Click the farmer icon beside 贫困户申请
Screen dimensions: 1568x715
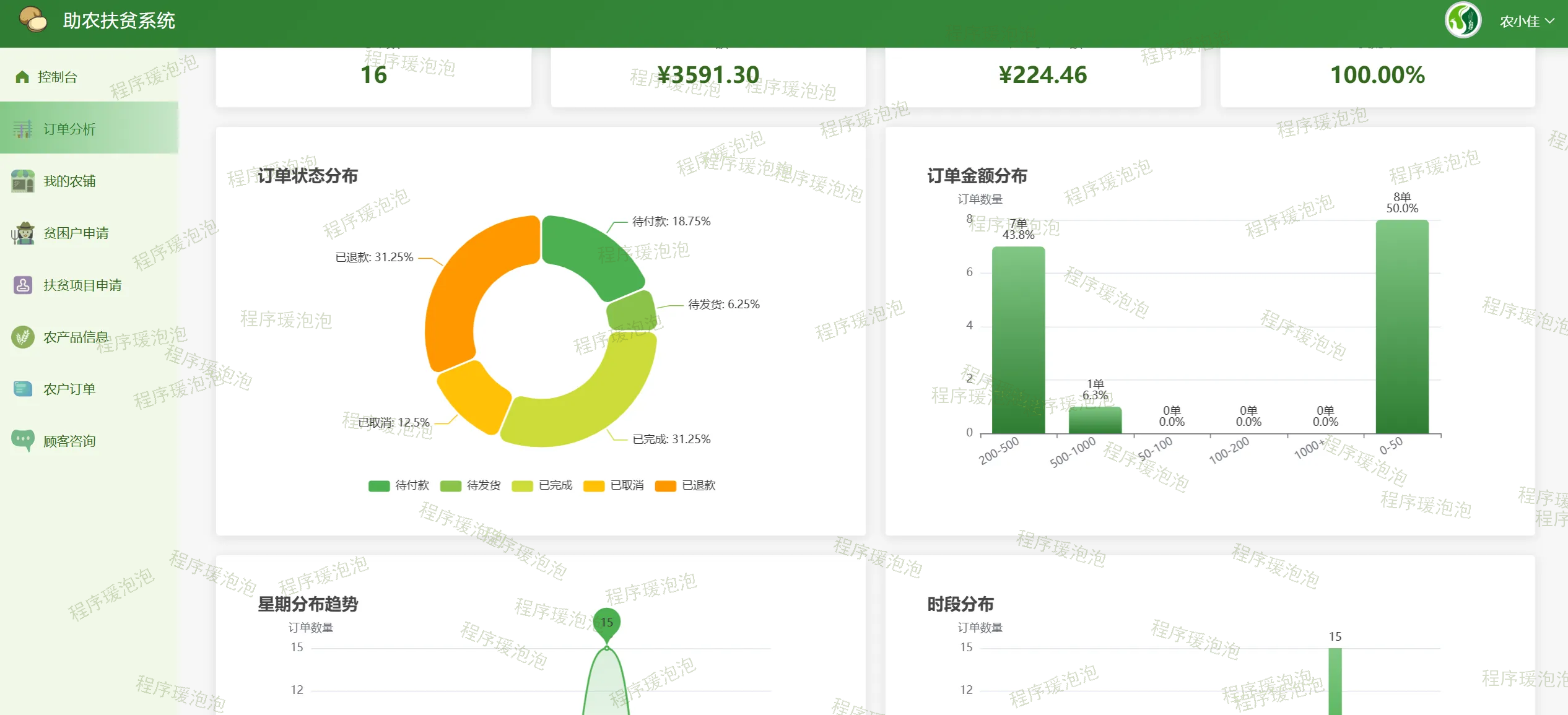click(23, 233)
